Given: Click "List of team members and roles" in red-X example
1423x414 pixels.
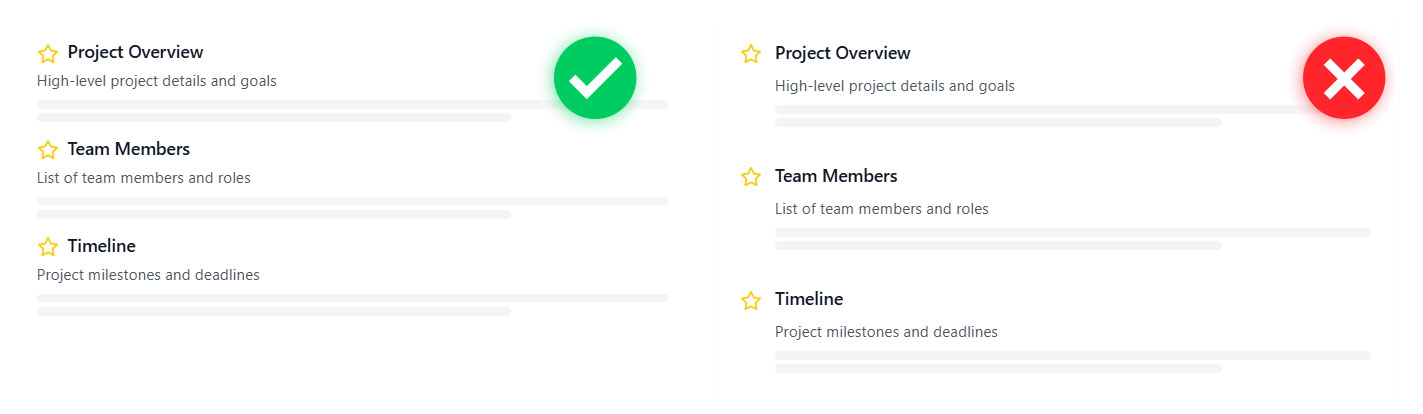Looking at the screenshot, I should click(x=881, y=209).
